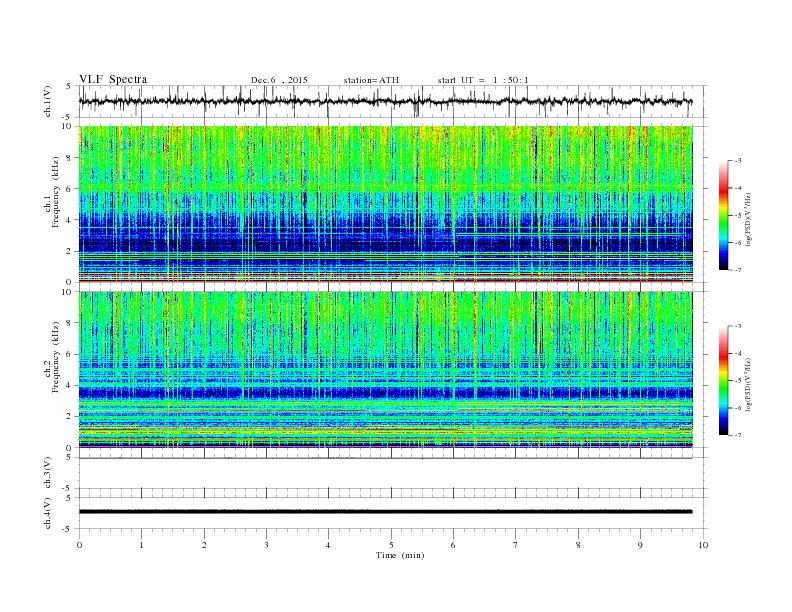Screen dimensions: 792x612
Task: Click the "VLF Spectra" title text
Action: [113, 79]
